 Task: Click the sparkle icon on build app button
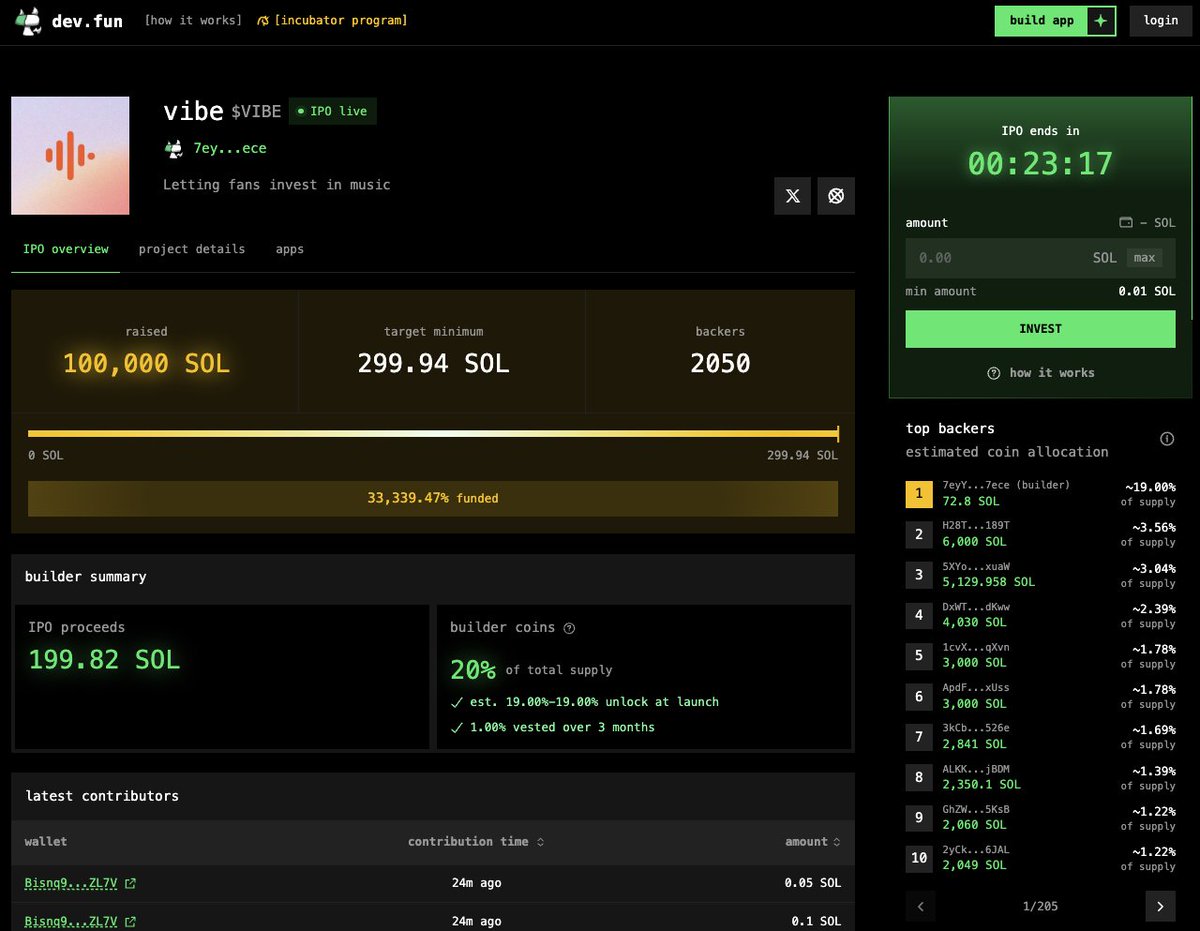point(1101,21)
